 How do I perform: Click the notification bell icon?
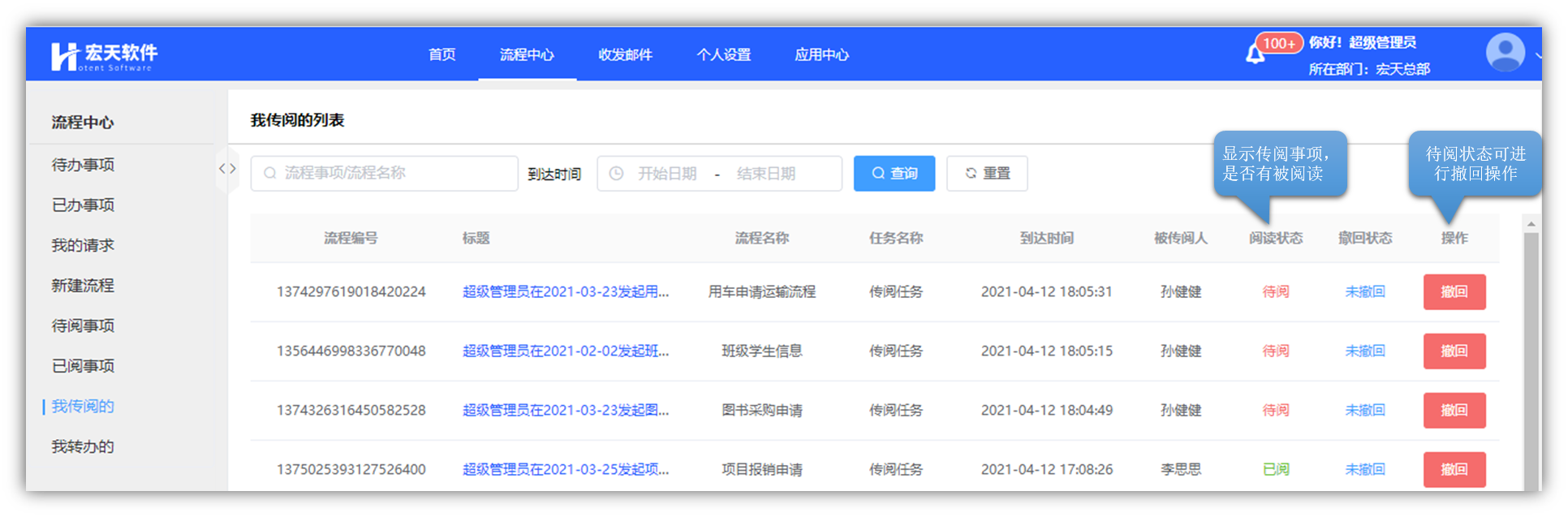(x=1255, y=55)
